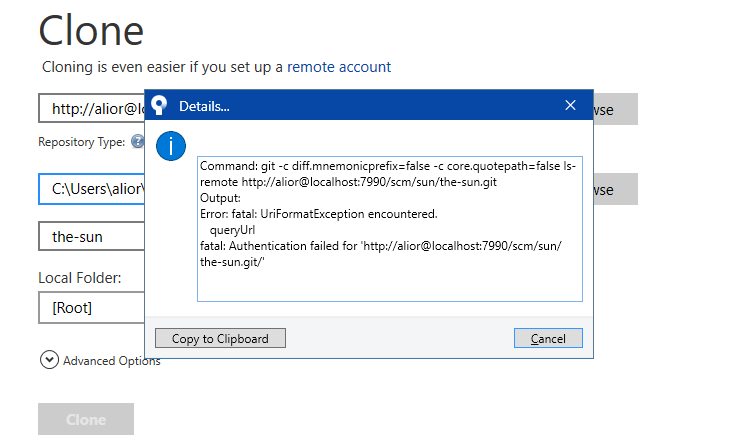Click the 'Repository Type:' label

tap(81, 142)
